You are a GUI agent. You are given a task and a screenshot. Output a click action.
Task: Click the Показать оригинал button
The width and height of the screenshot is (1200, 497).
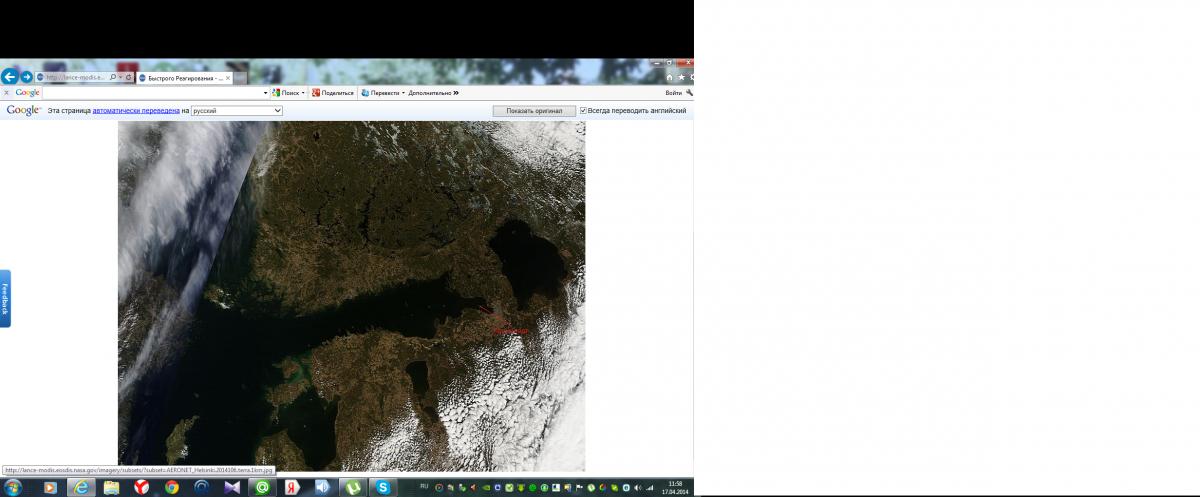534,111
